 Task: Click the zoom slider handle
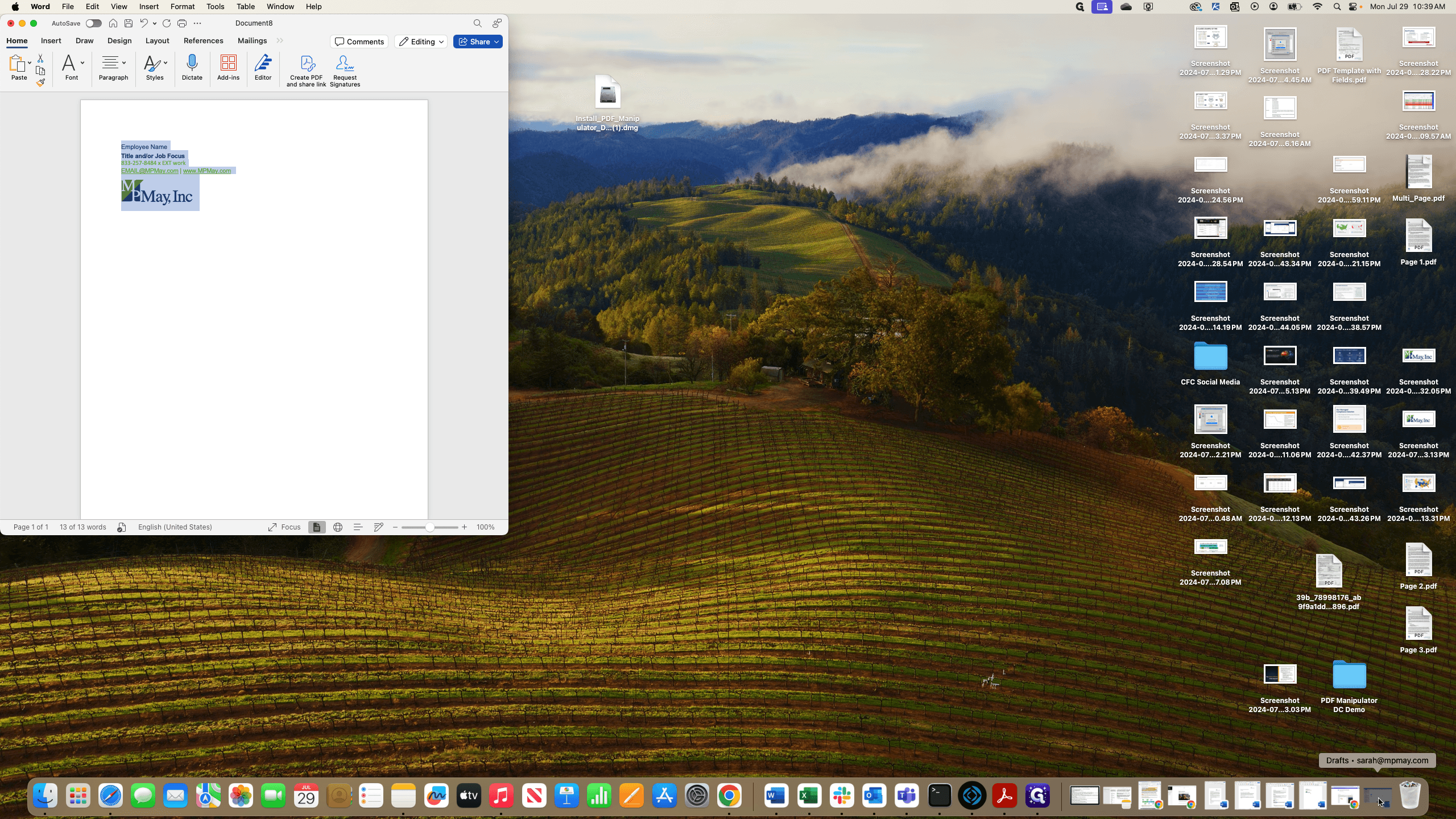click(x=430, y=527)
